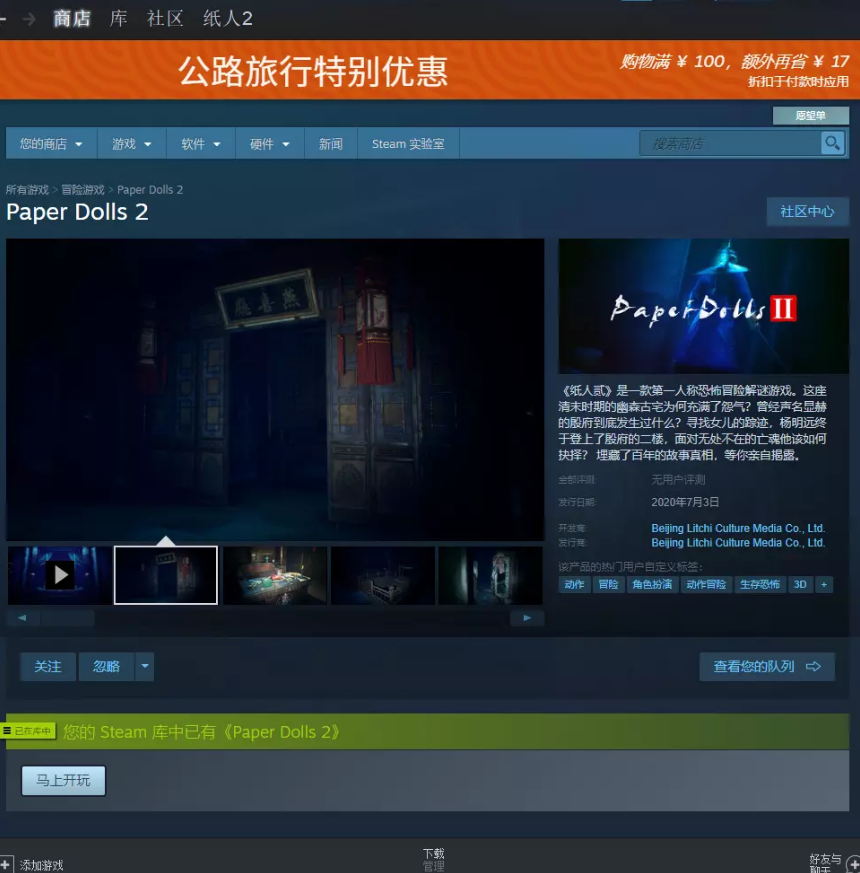Click the 所有游戏 breadcrumb link

tap(27, 190)
